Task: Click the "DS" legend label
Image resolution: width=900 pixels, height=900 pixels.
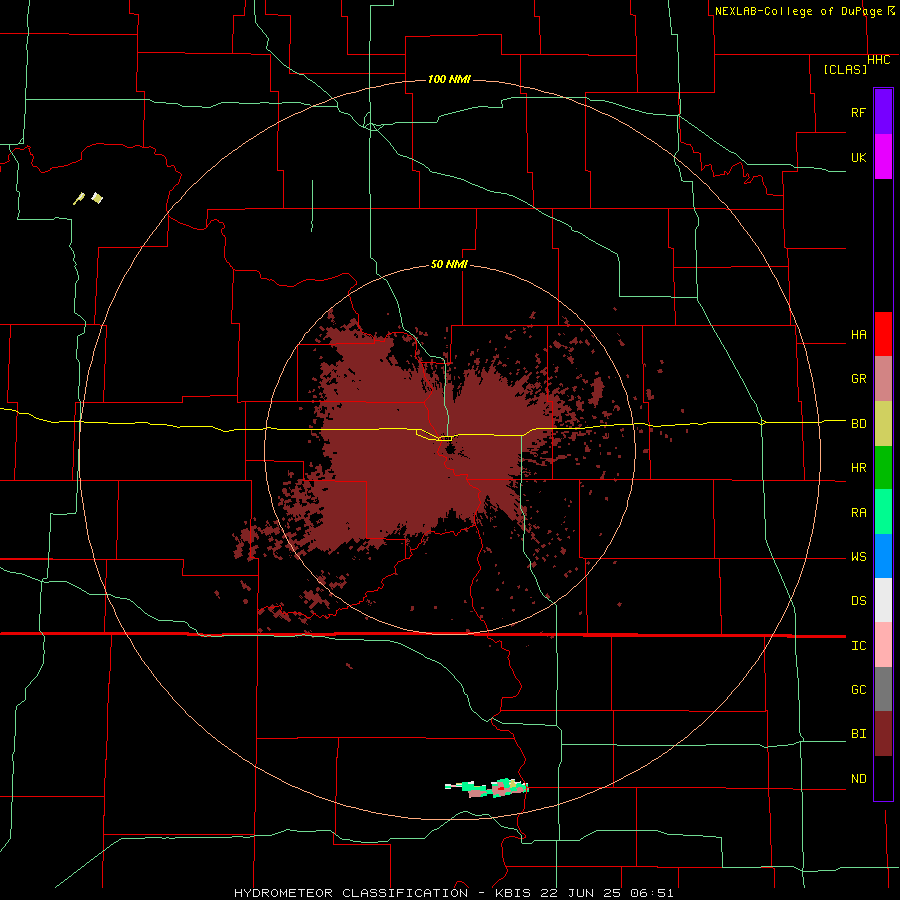Action: pyautogui.click(x=858, y=601)
